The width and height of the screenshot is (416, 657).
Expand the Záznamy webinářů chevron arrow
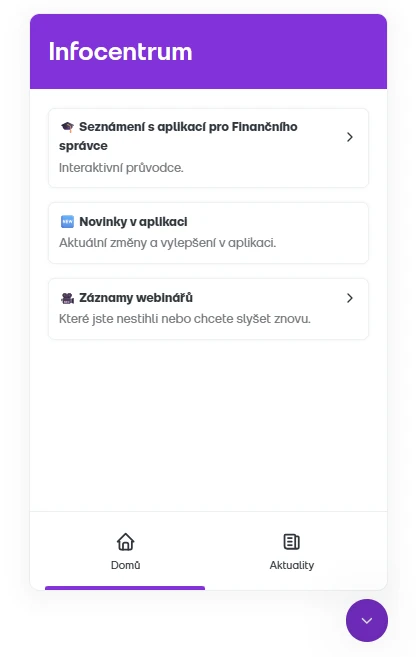[x=350, y=298]
